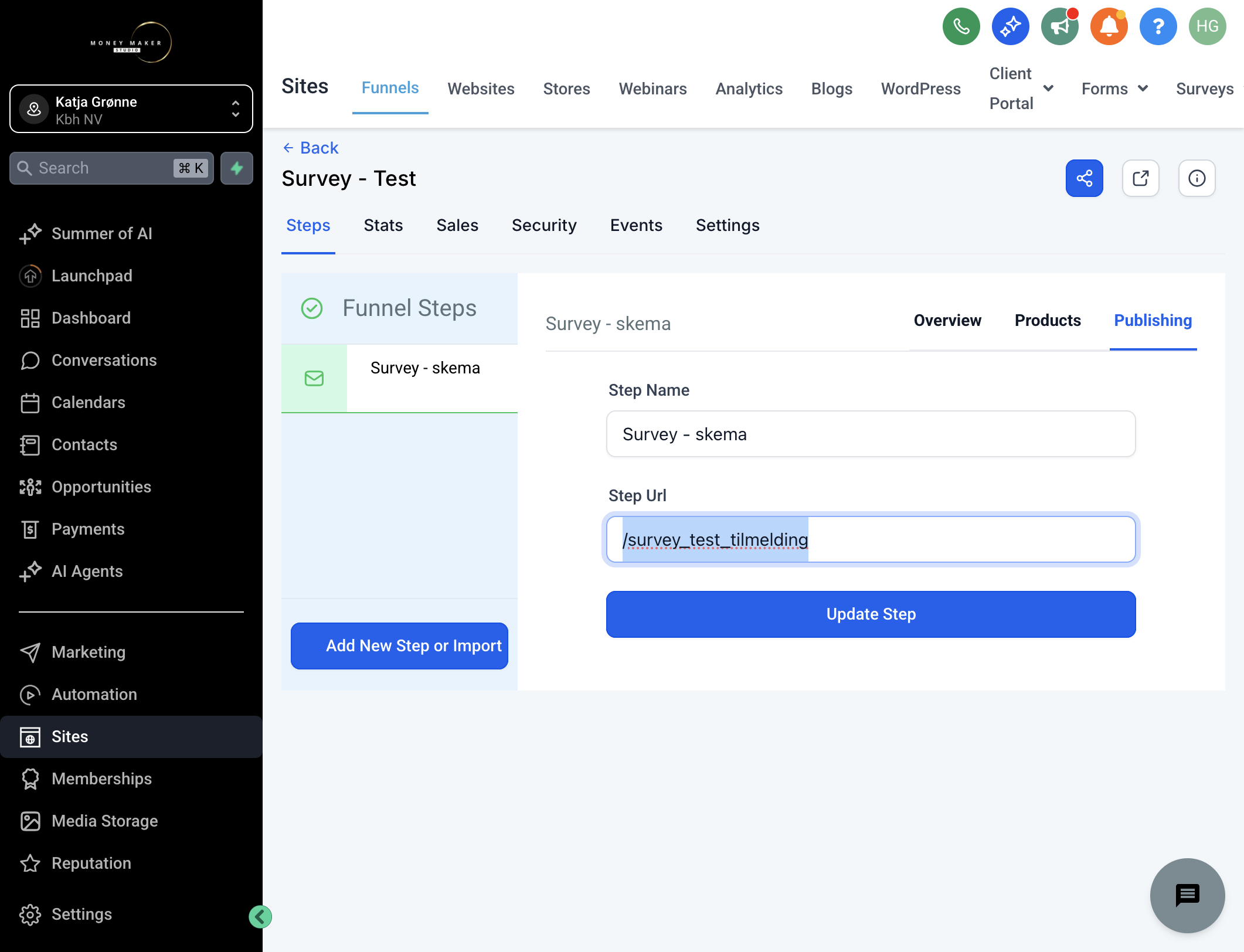Viewport: 1244px width, 952px height.
Task: Click the funnel info icon
Action: click(x=1197, y=178)
